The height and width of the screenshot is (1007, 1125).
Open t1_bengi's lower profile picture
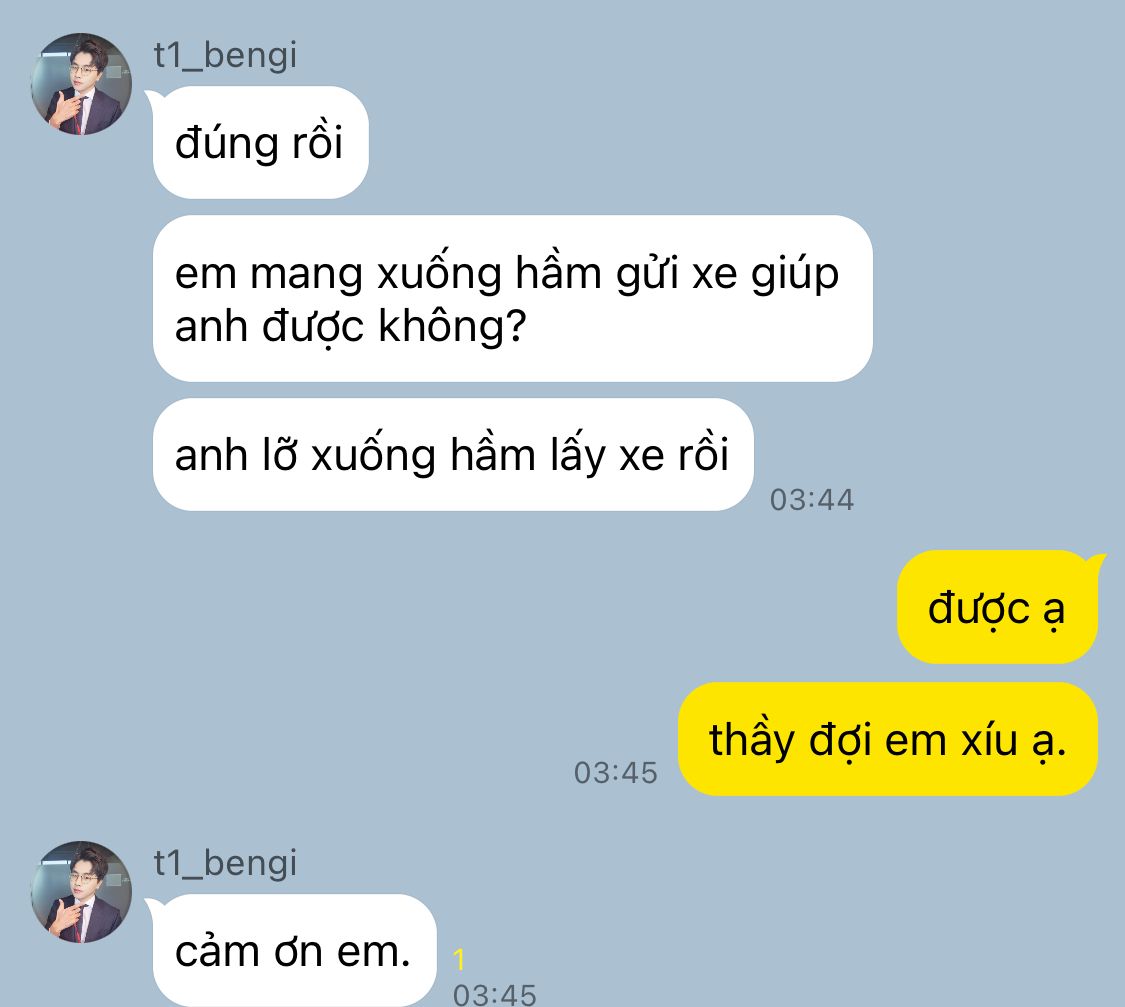(81, 892)
